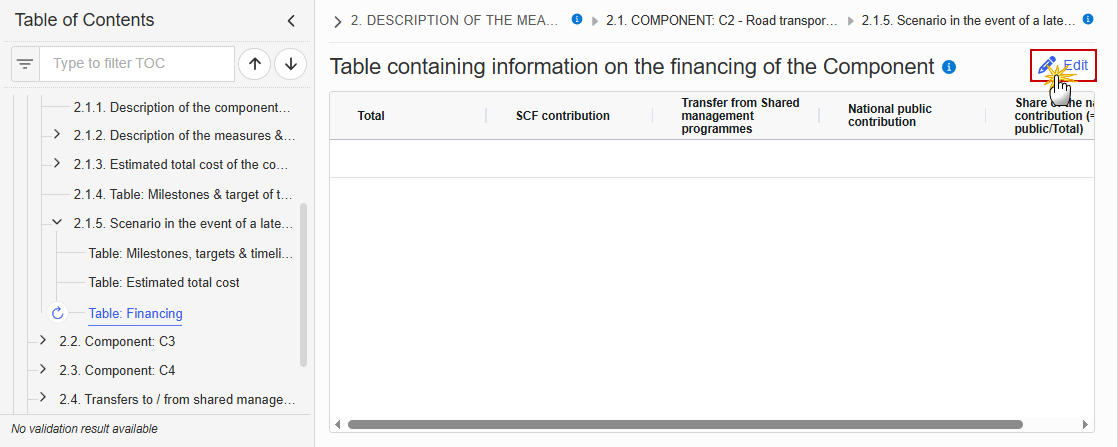
Task: Select Table: Milestones, targets & timeline item
Action: (190, 253)
